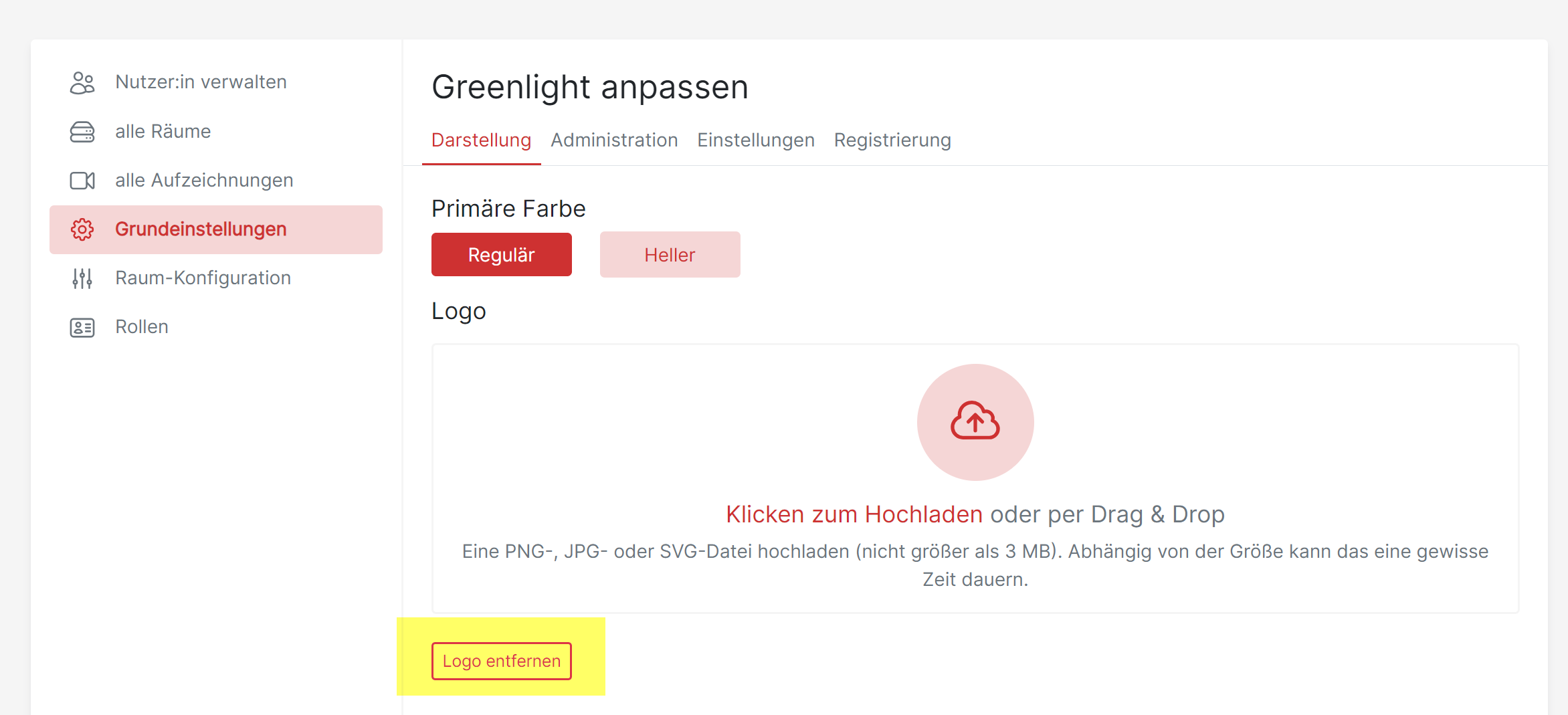Select the Nutzer:in verwalten user icon
This screenshot has width=1568, height=715.
(82, 82)
